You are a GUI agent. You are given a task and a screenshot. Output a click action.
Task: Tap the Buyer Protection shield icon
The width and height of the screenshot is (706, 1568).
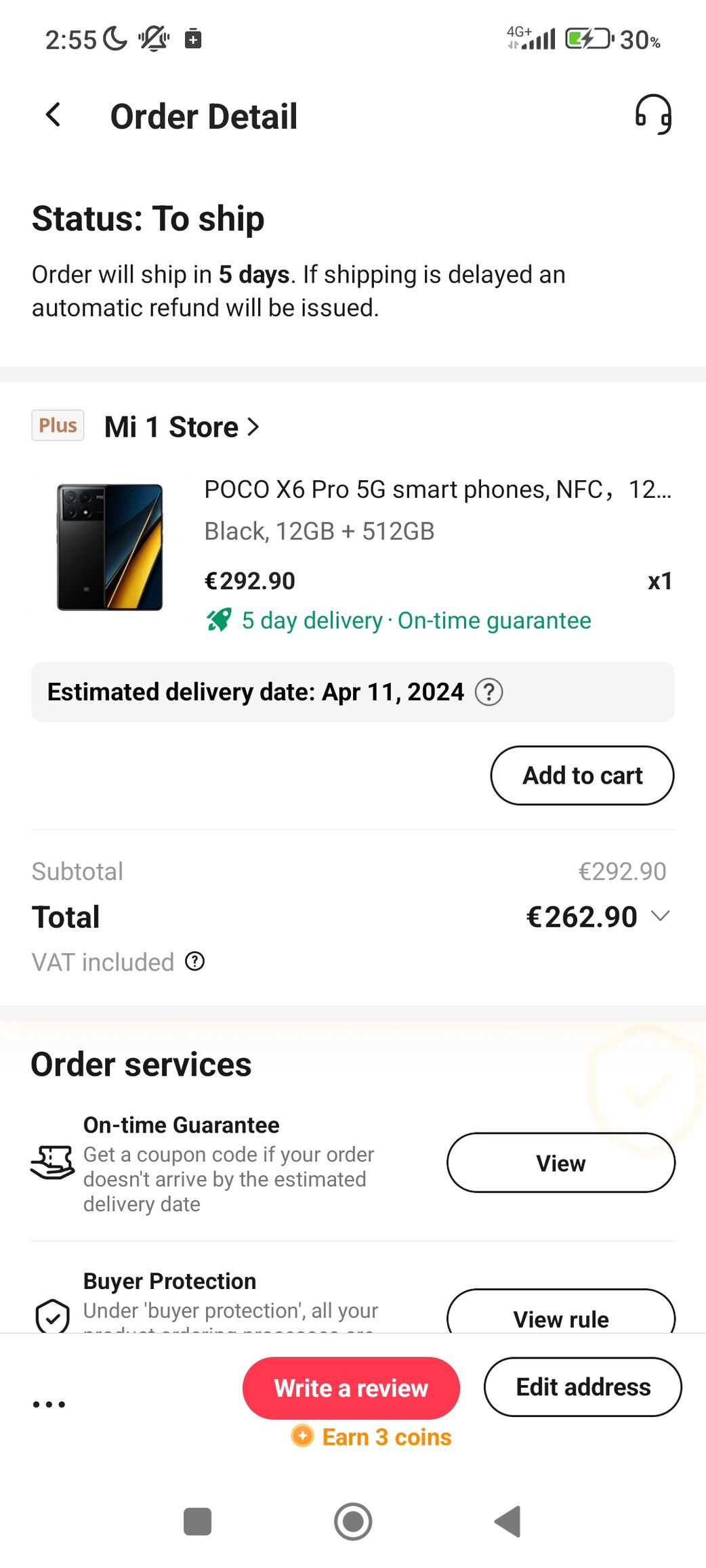tap(52, 1316)
